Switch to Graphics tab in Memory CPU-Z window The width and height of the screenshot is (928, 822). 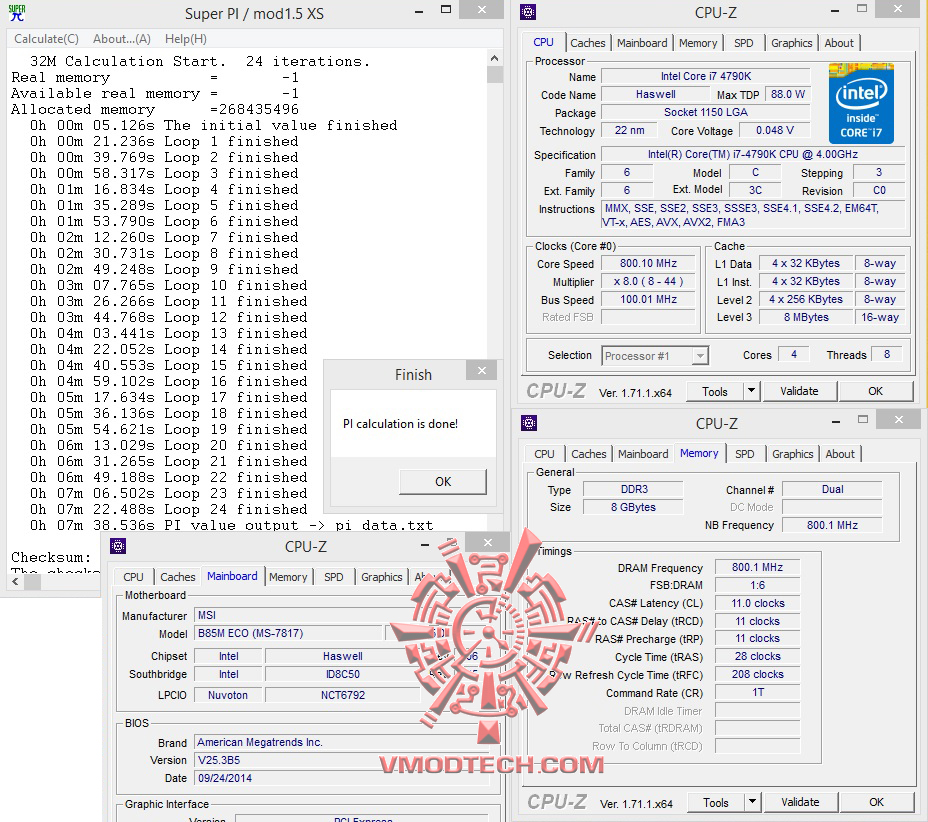click(x=792, y=454)
